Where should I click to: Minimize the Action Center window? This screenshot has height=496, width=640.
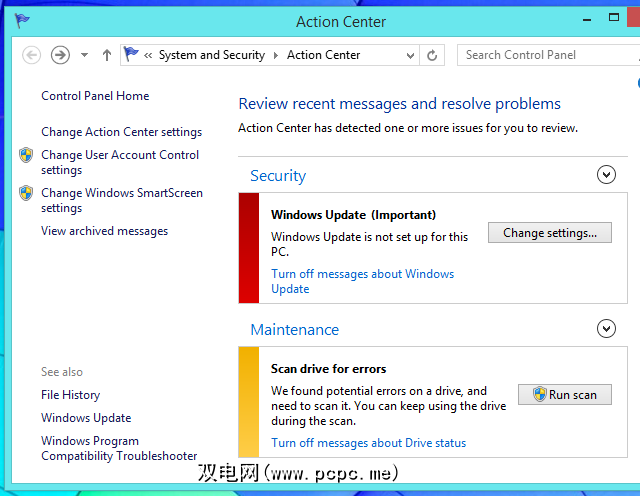pos(587,19)
